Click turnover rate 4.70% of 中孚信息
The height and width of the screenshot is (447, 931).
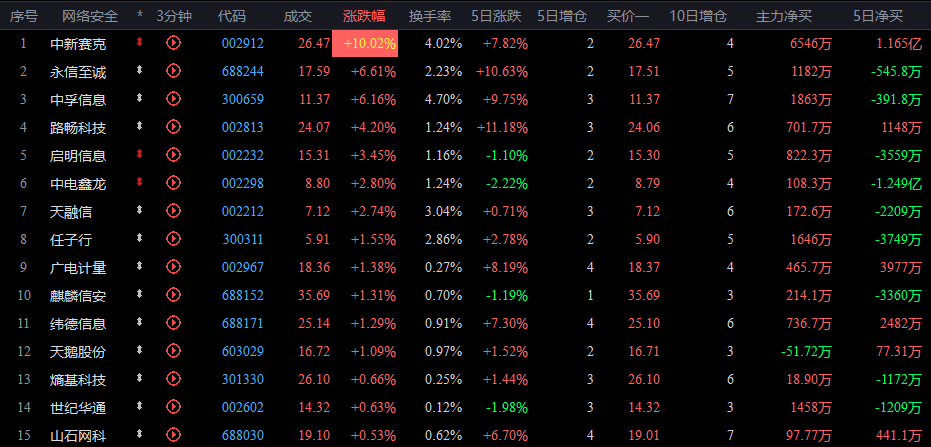(x=443, y=99)
